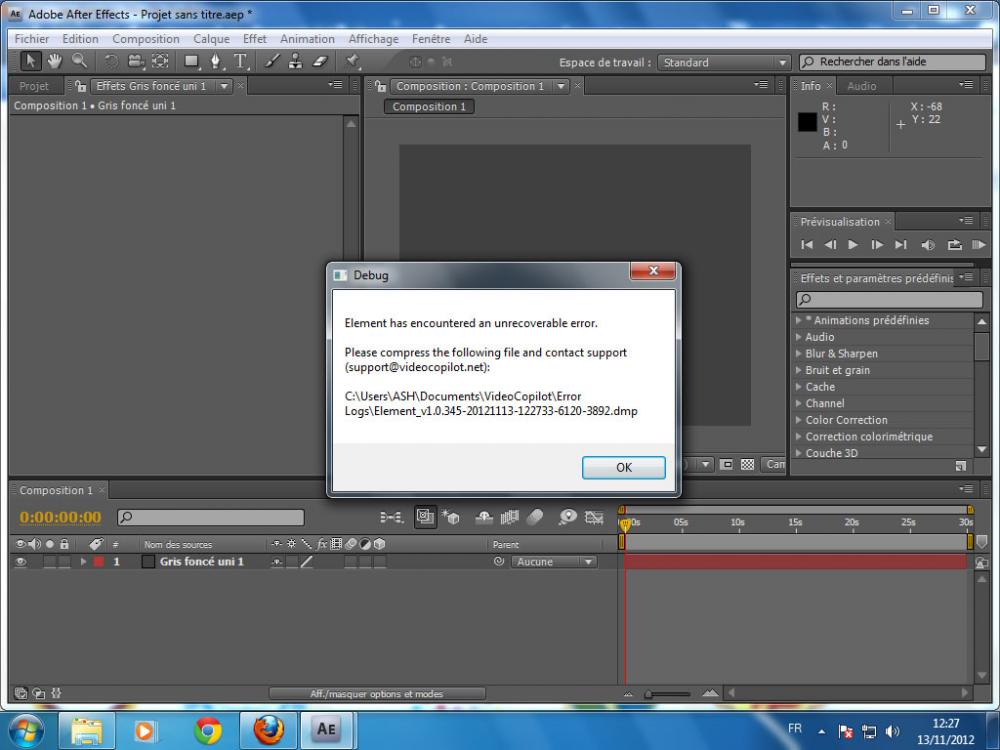Toggle effects panel lock icon
Screen dimensions: 1000x750
(x=80, y=85)
